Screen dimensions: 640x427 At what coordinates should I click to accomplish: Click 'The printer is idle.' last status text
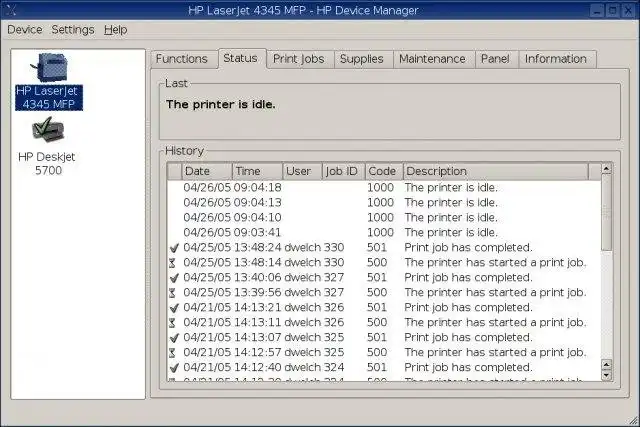(220, 105)
